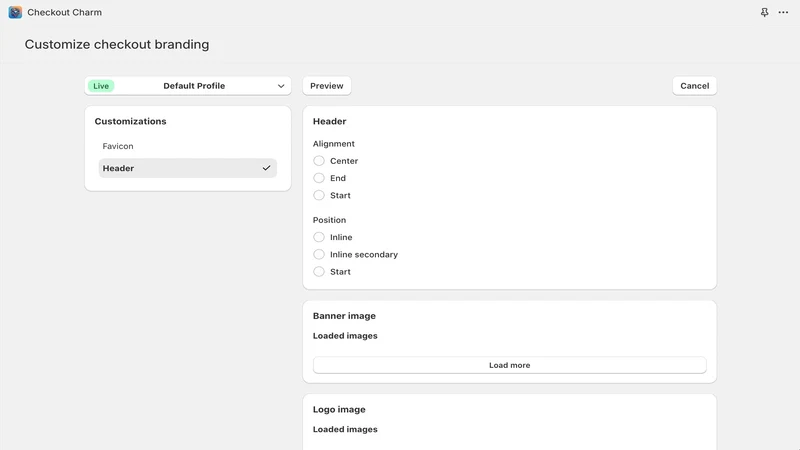The height and width of the screenshot is (450, 800).
Task: Click the Position label
Action: point(330,220)
